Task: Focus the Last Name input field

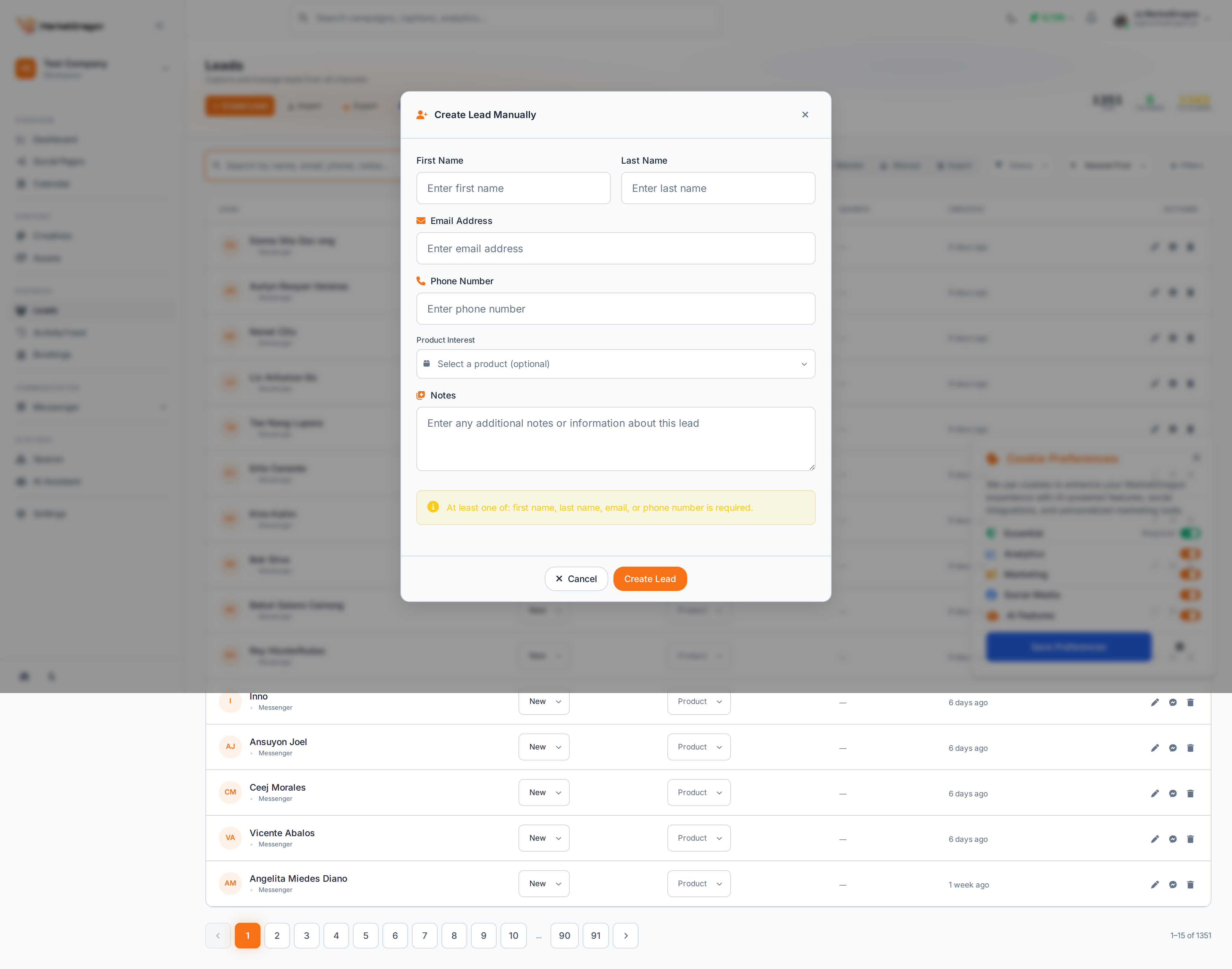Action: point(718,188)
